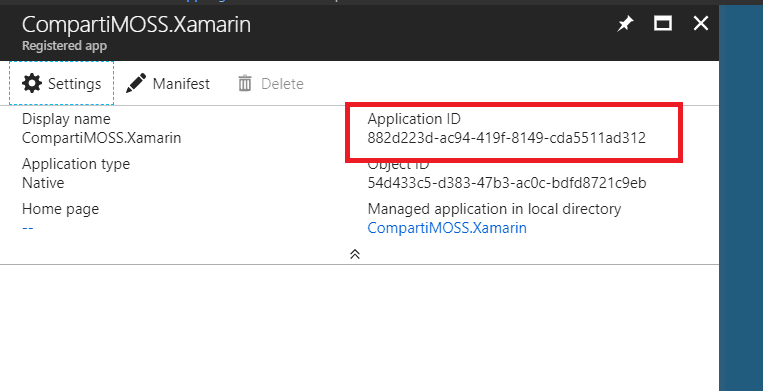This screenshot has height=391, width=763.
Task: Select the Application ID value 882d223d
Action: coord(507,138)
